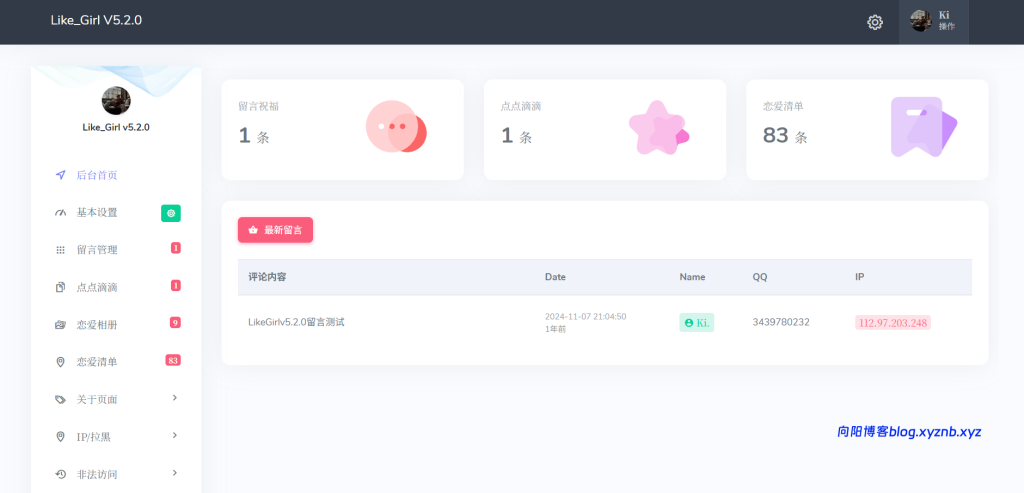Click the 评论内容 column header
The width and height of the screenshot is (1024, 493).
(267, 277)
